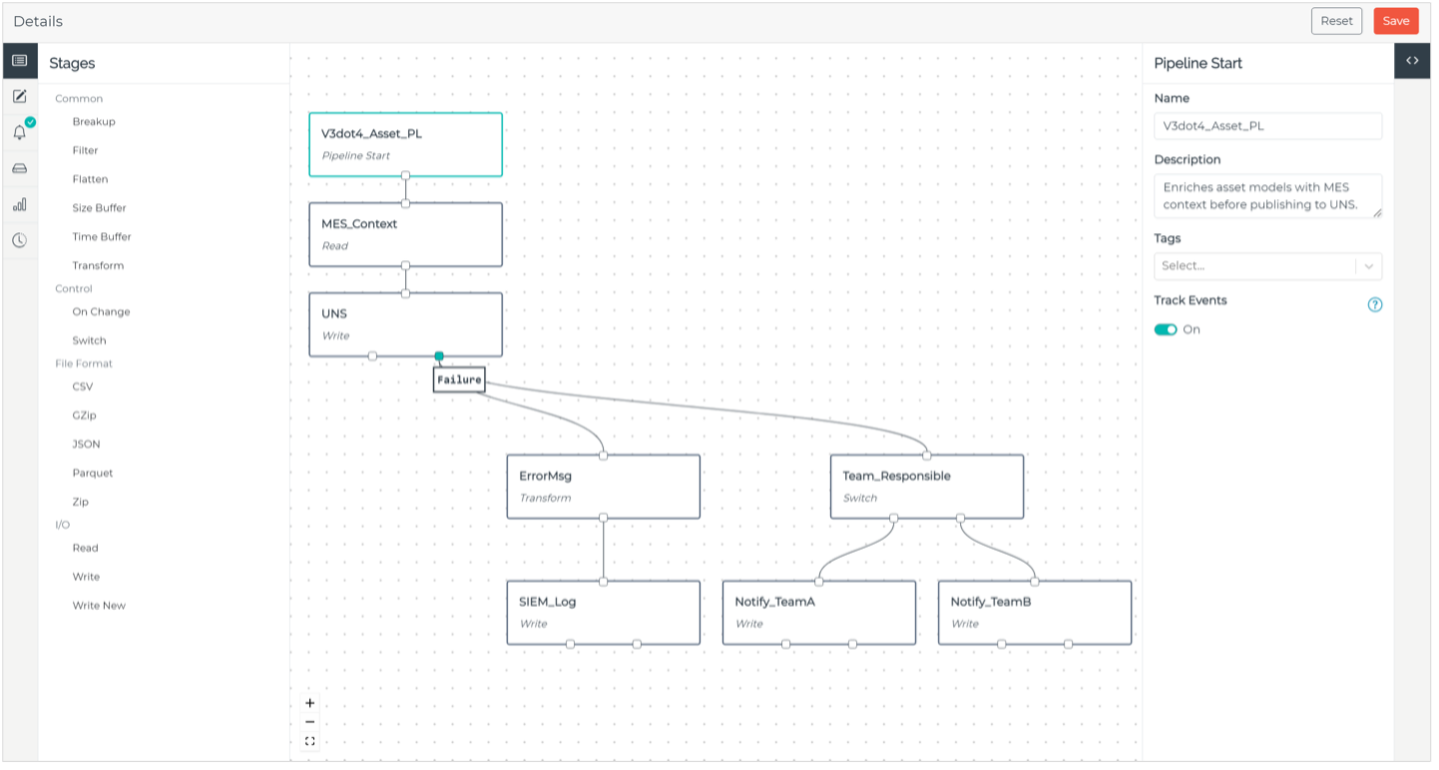The image size is (1439, 770).
Task: Click the pencil edit icon in sidebar
Action: 19,97
